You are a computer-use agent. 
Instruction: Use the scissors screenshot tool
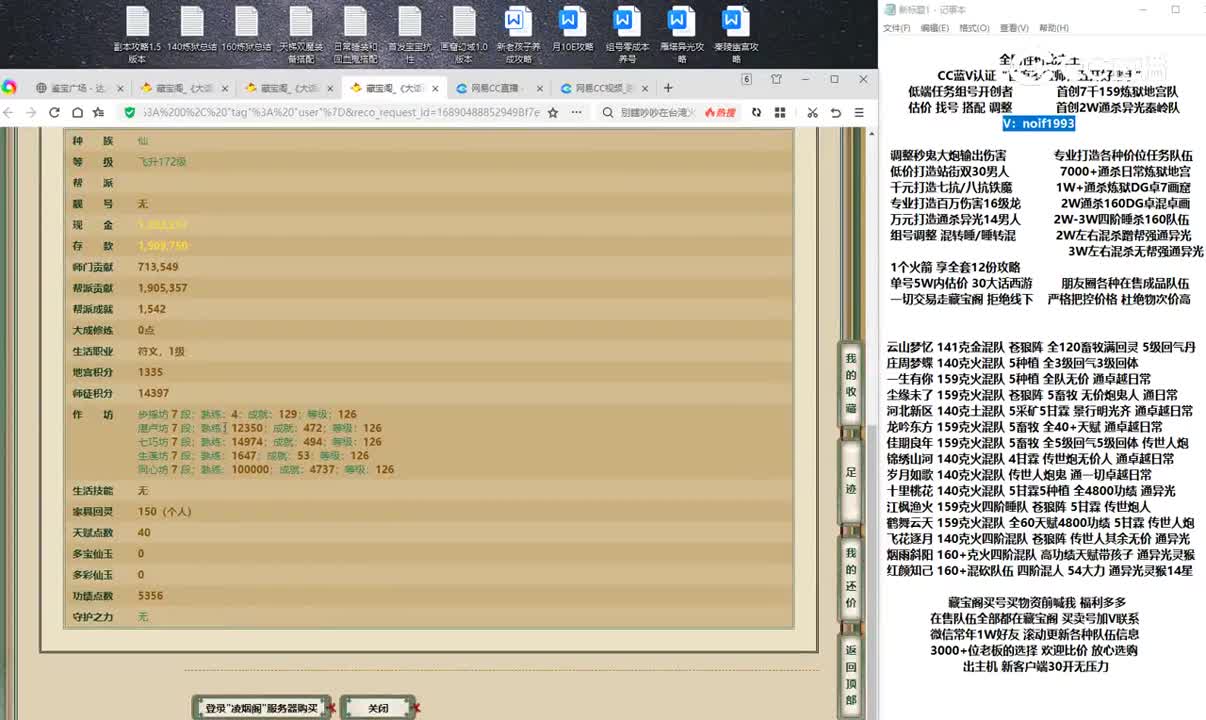click(x=813, y=113)
